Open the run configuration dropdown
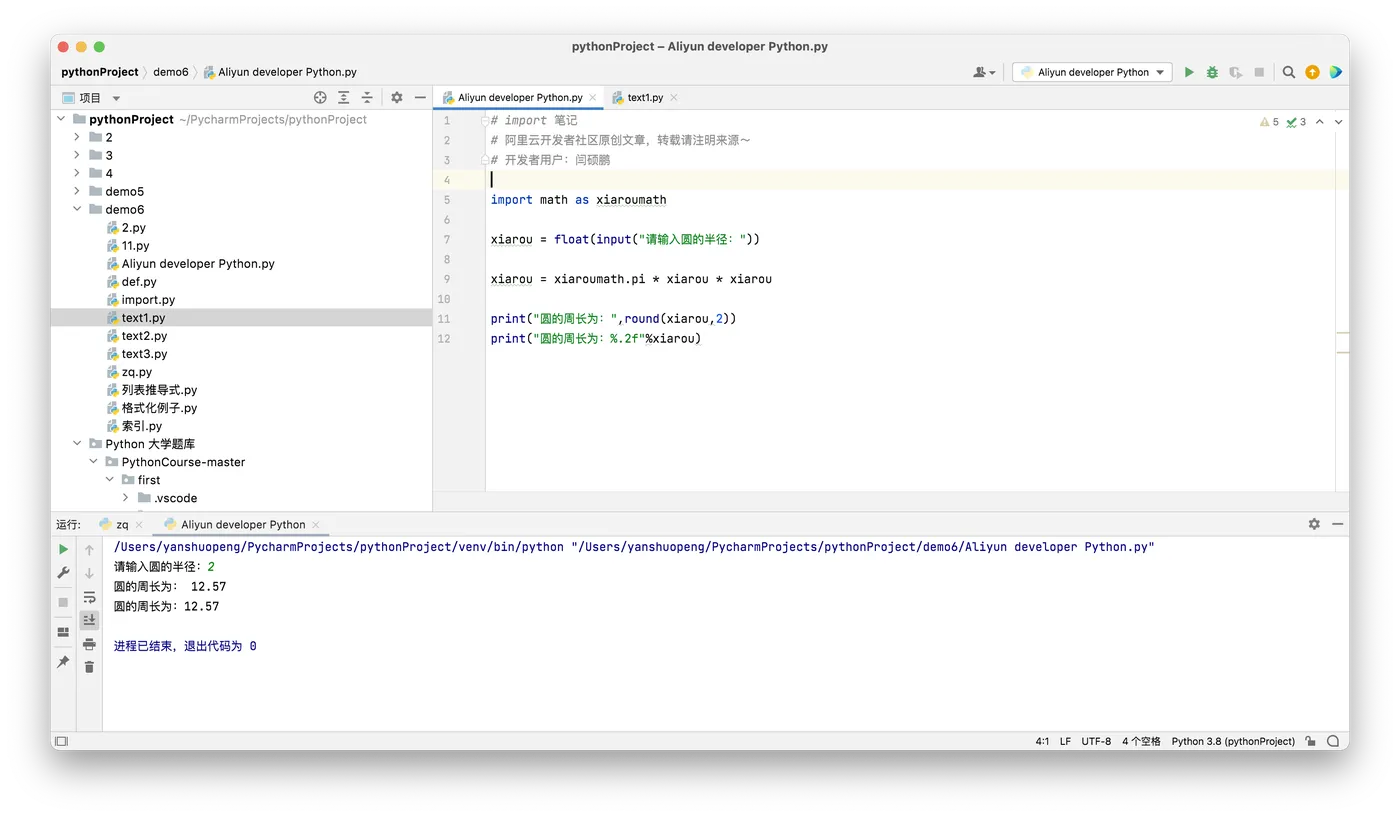1400x817 pixels. pyautogui.click(x=1092, y=72)
